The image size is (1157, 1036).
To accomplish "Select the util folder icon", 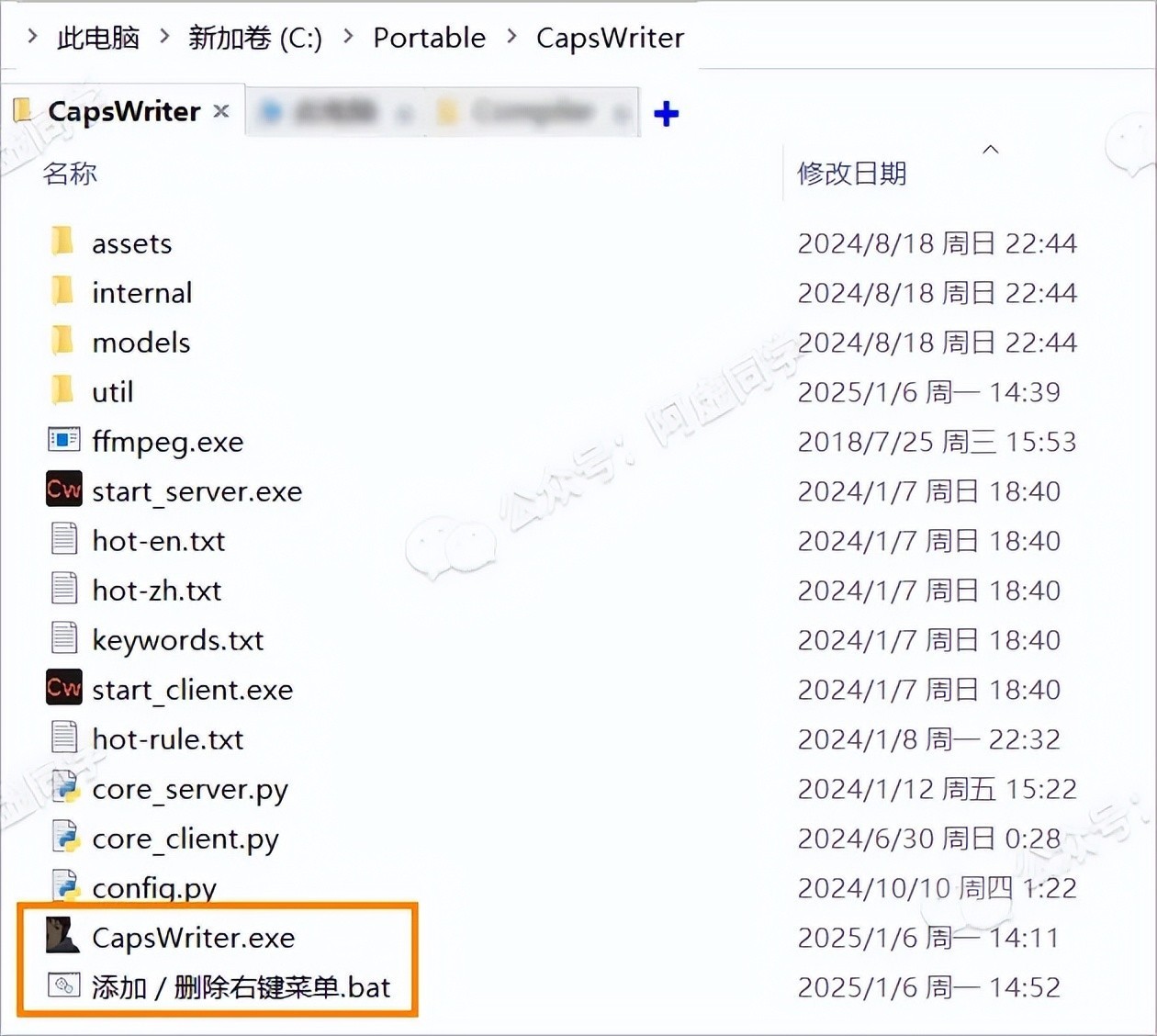I will 62,390.
